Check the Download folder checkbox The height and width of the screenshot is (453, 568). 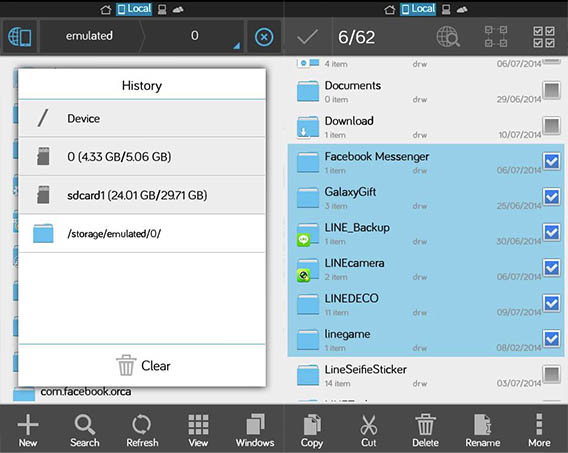point(551,126)
